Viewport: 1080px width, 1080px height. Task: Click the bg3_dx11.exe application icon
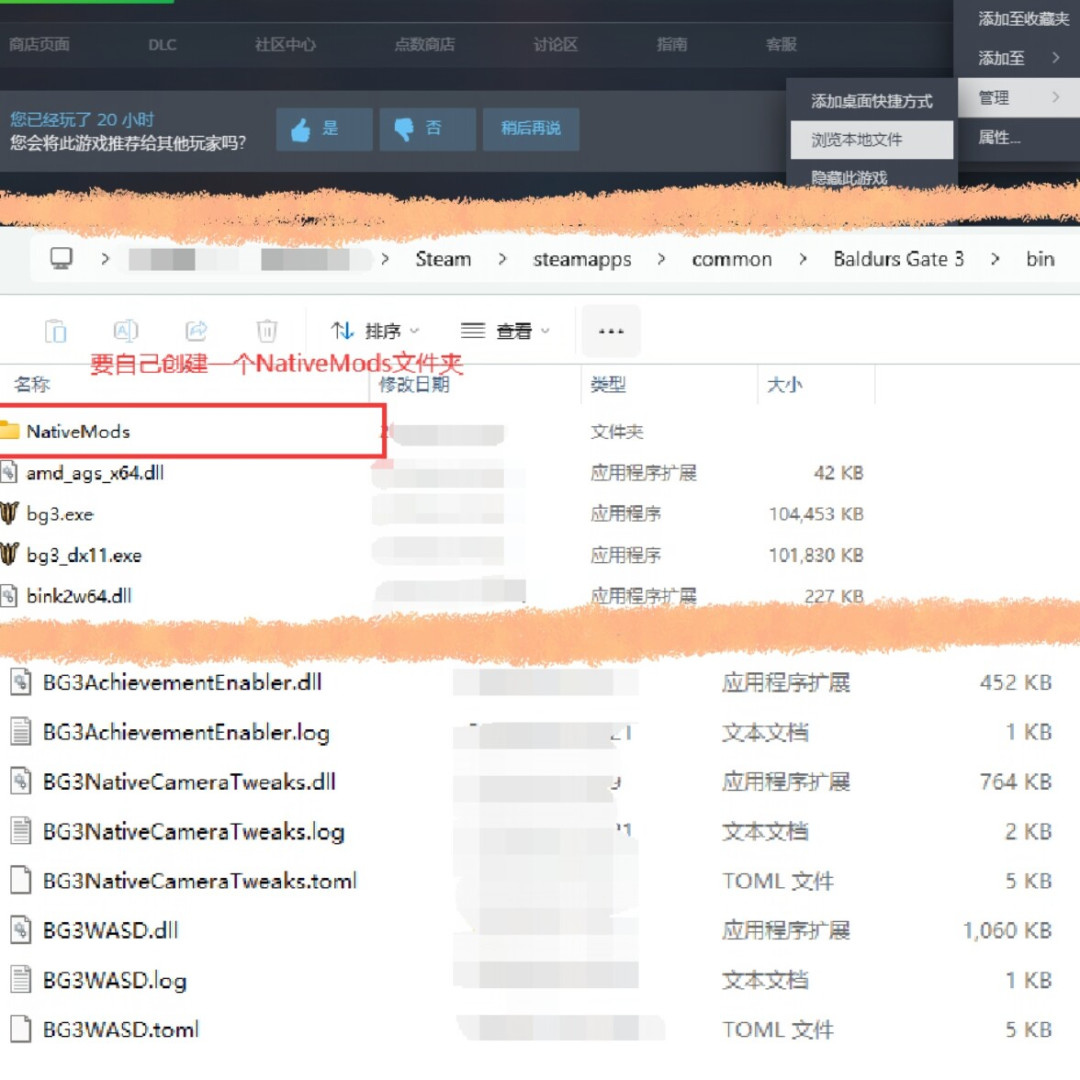(x=9, y=554)
